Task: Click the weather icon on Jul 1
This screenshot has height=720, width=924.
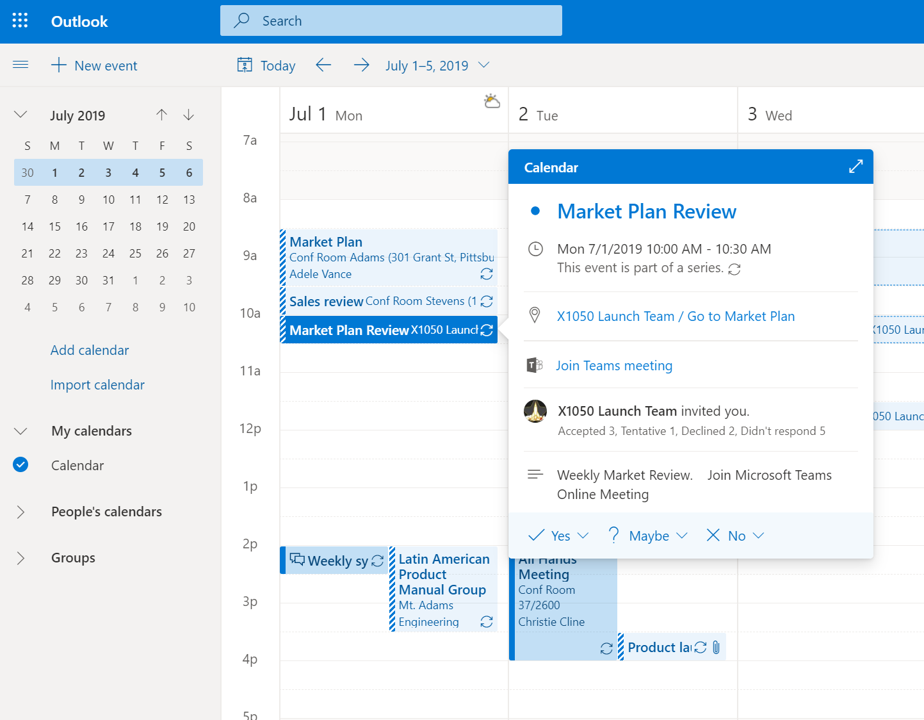Action: [492, 101]
